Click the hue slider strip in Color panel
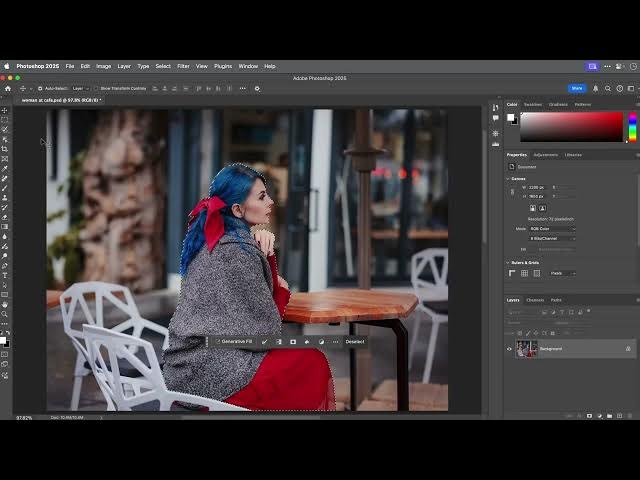Image resolution: width=640 pixels, height=480 pixels. click(633, 127)
